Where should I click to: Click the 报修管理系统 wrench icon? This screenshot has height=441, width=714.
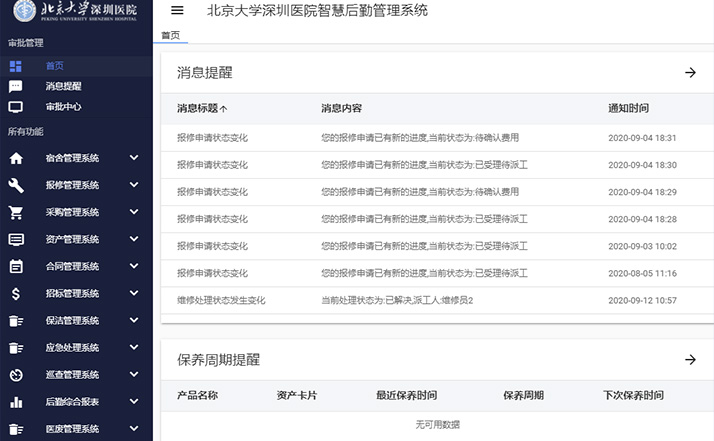pyautogui.click(x=16, y=185)
